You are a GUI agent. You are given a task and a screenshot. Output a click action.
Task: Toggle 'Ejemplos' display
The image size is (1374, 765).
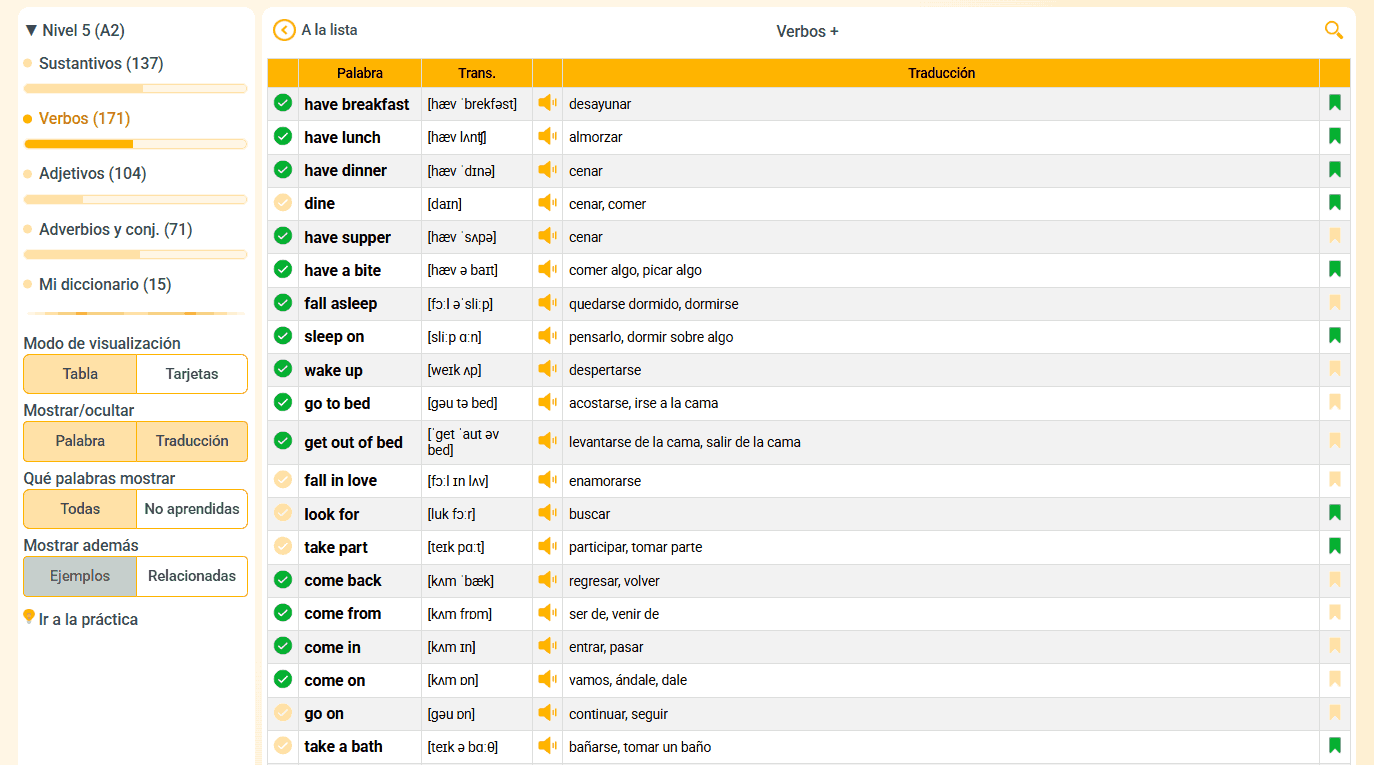point(80,576)
